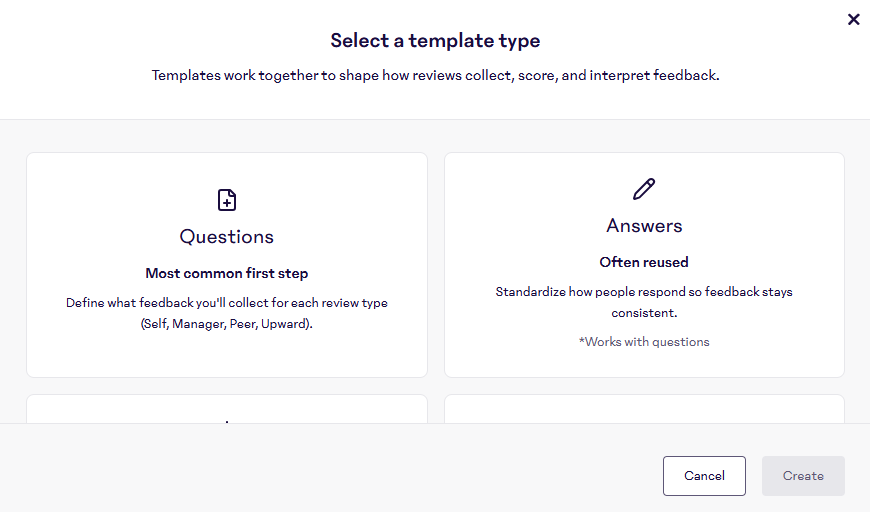This screenshot has width=870, height=512.
Task: Select the Answers template card title
Action: pyautogui.click(x=644, y=226)
